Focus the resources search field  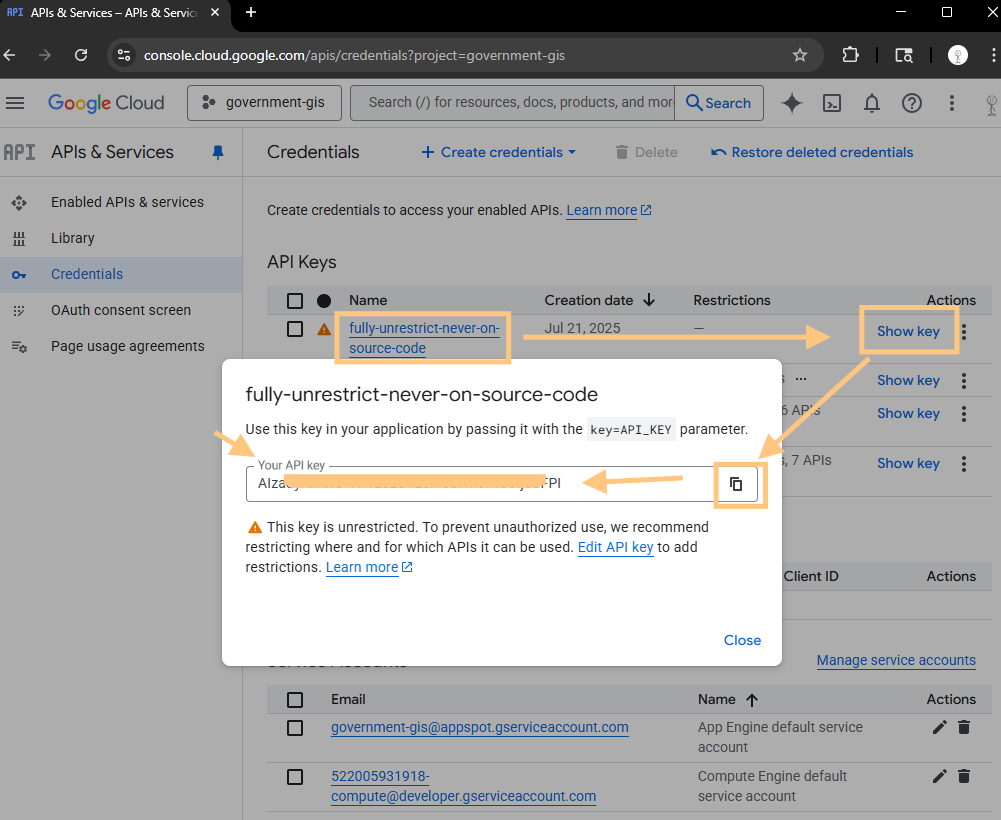[x=513, y=103]
